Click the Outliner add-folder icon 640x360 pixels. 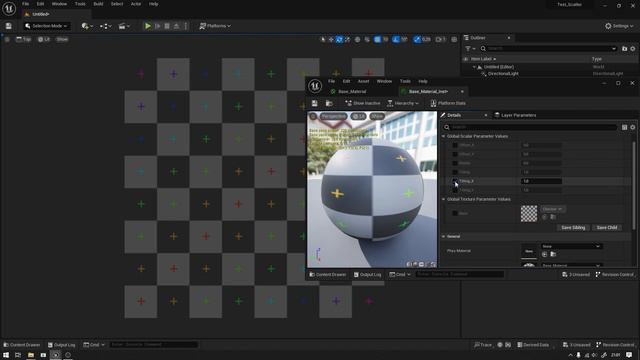[624, 49]
